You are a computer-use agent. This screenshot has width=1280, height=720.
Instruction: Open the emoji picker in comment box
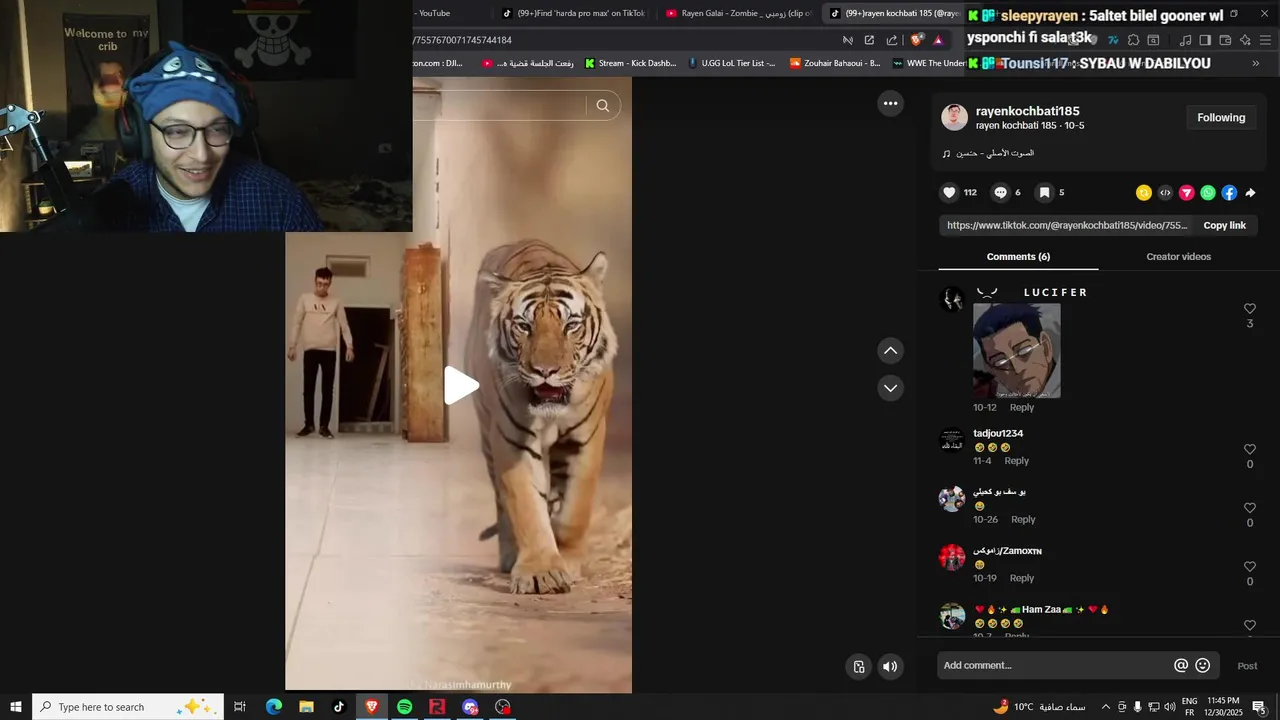[1203, 666]
